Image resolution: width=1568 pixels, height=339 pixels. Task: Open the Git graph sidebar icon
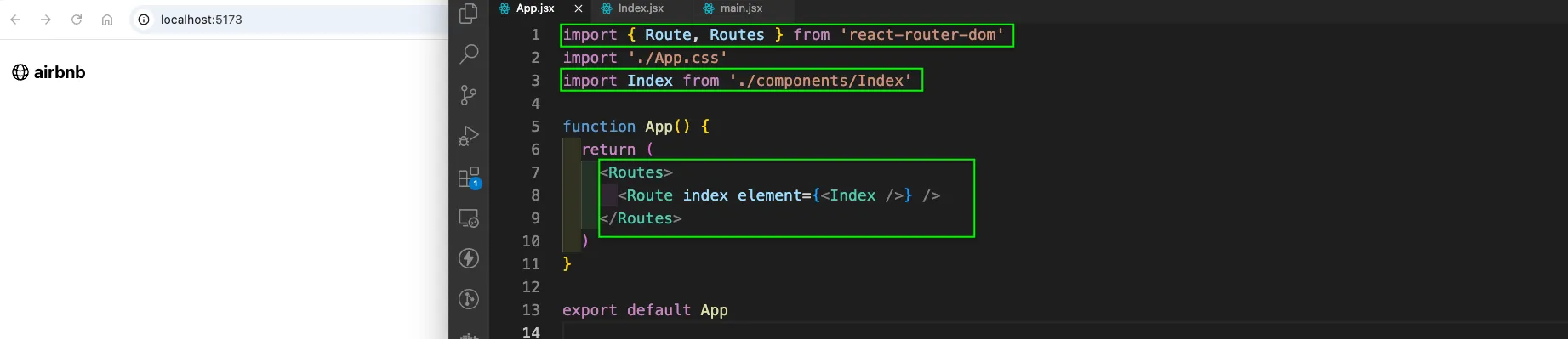469,299
